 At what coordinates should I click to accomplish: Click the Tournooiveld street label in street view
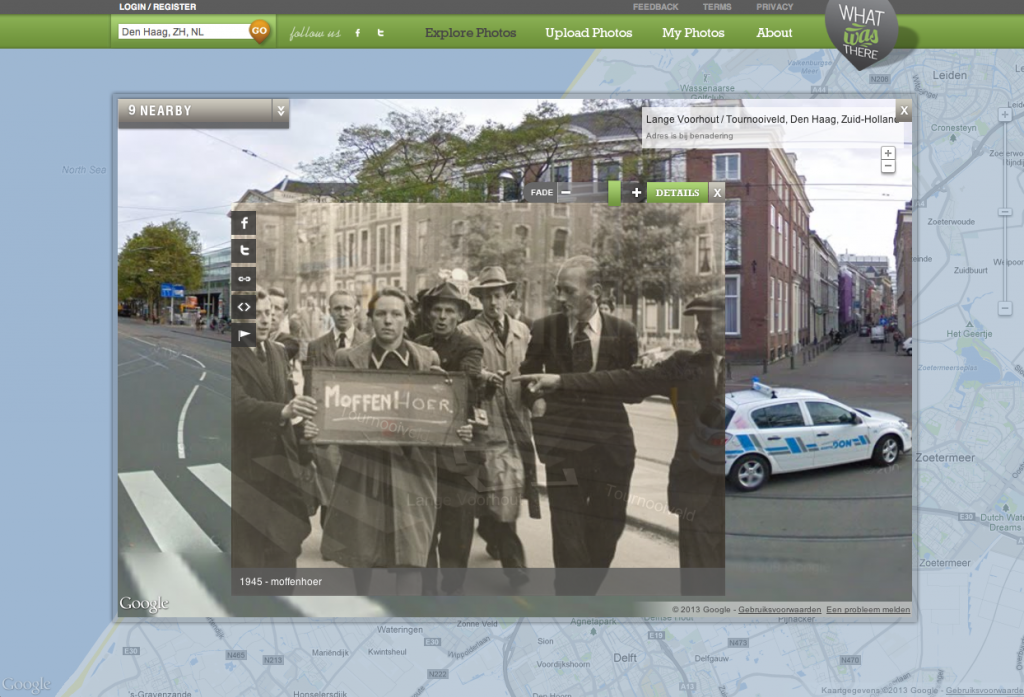pyautogui.click(x=650, y=504)
